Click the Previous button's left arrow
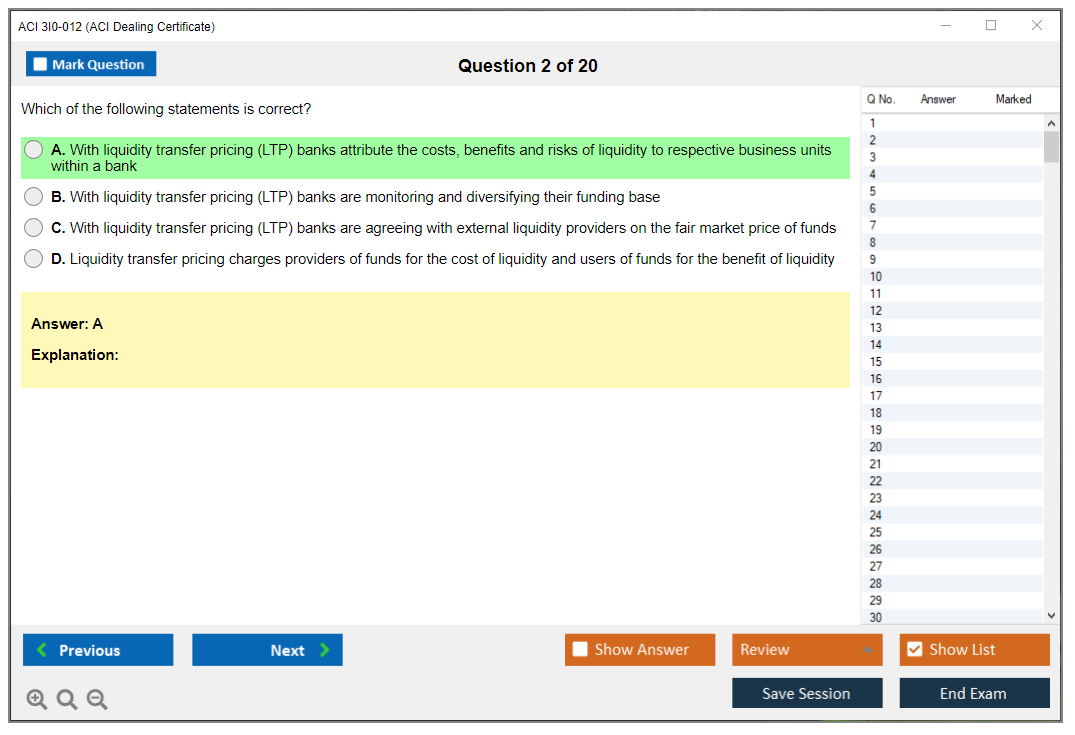 pyautogui.click(x=42, y=650)
